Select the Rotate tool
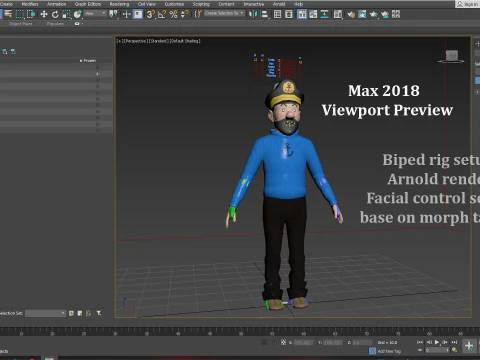 55,14
